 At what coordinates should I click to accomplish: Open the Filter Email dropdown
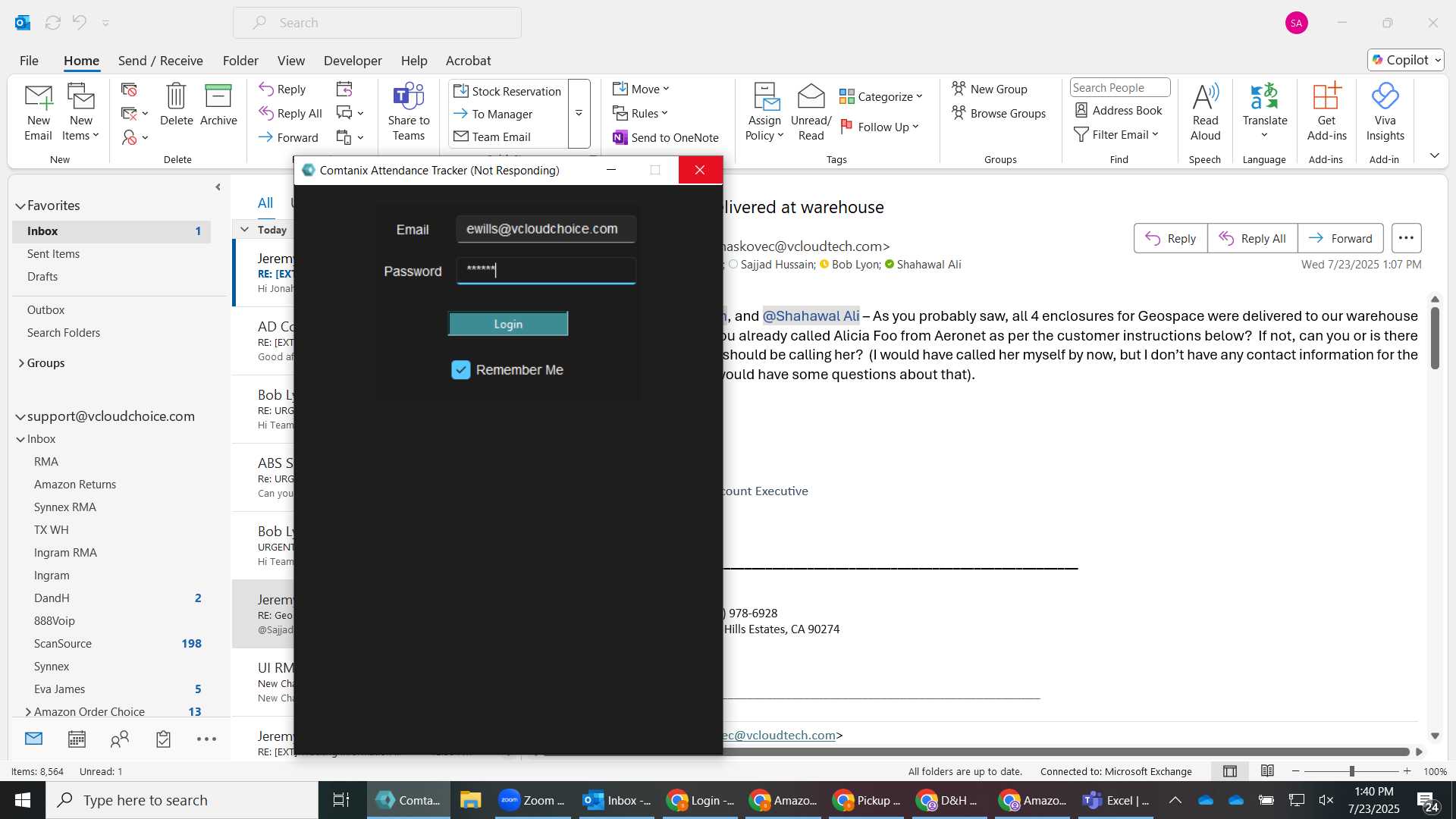click(1116, 134)
